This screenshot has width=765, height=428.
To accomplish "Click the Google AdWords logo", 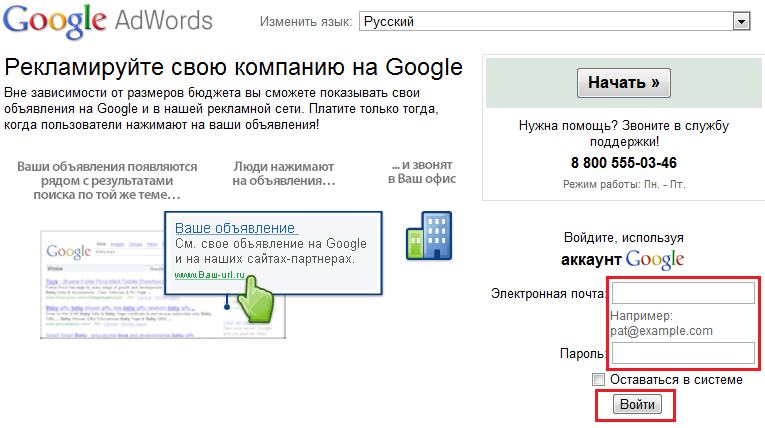I will [108, 21].
